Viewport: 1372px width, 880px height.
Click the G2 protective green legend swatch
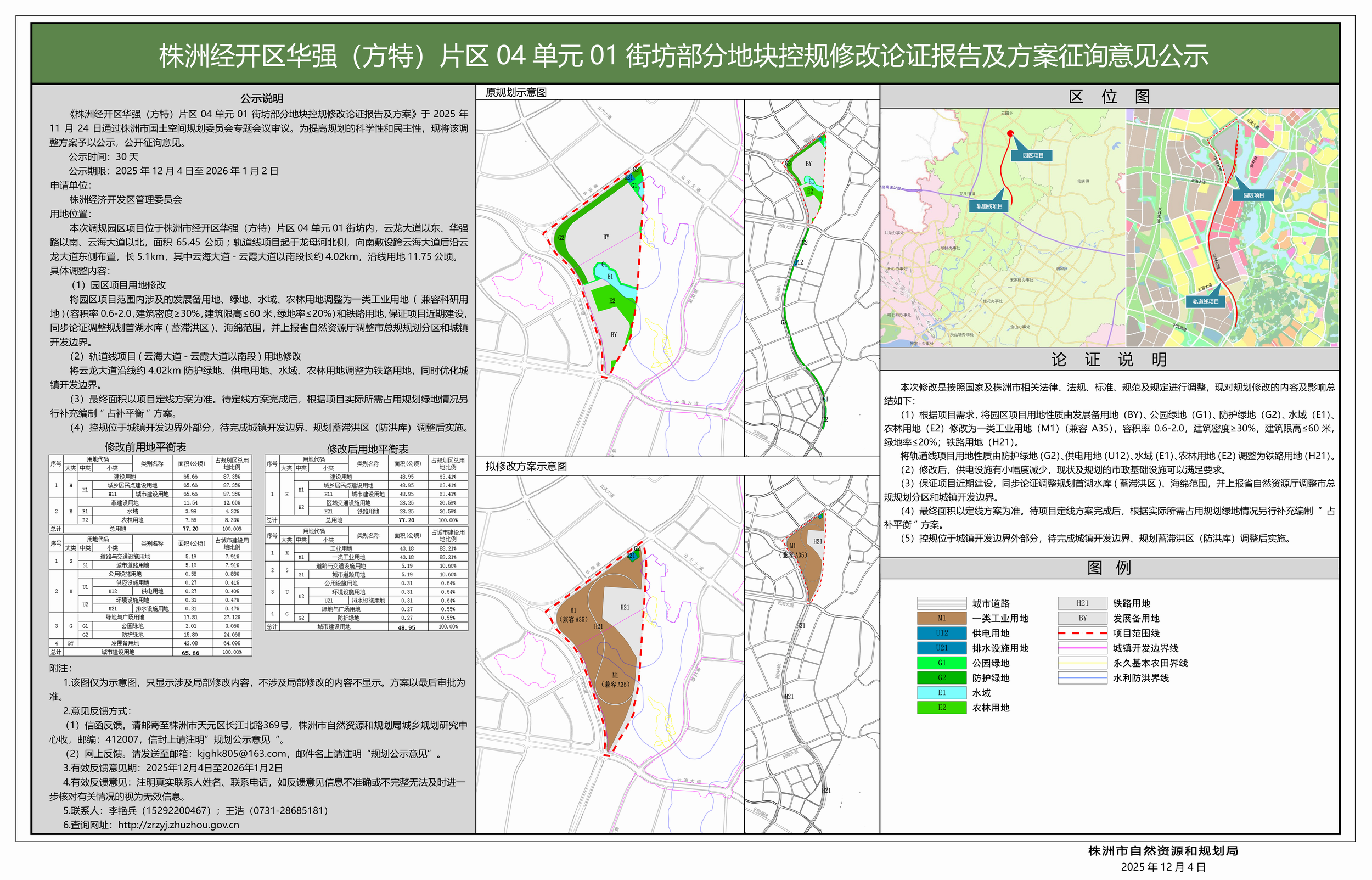(x=941, y=678)
